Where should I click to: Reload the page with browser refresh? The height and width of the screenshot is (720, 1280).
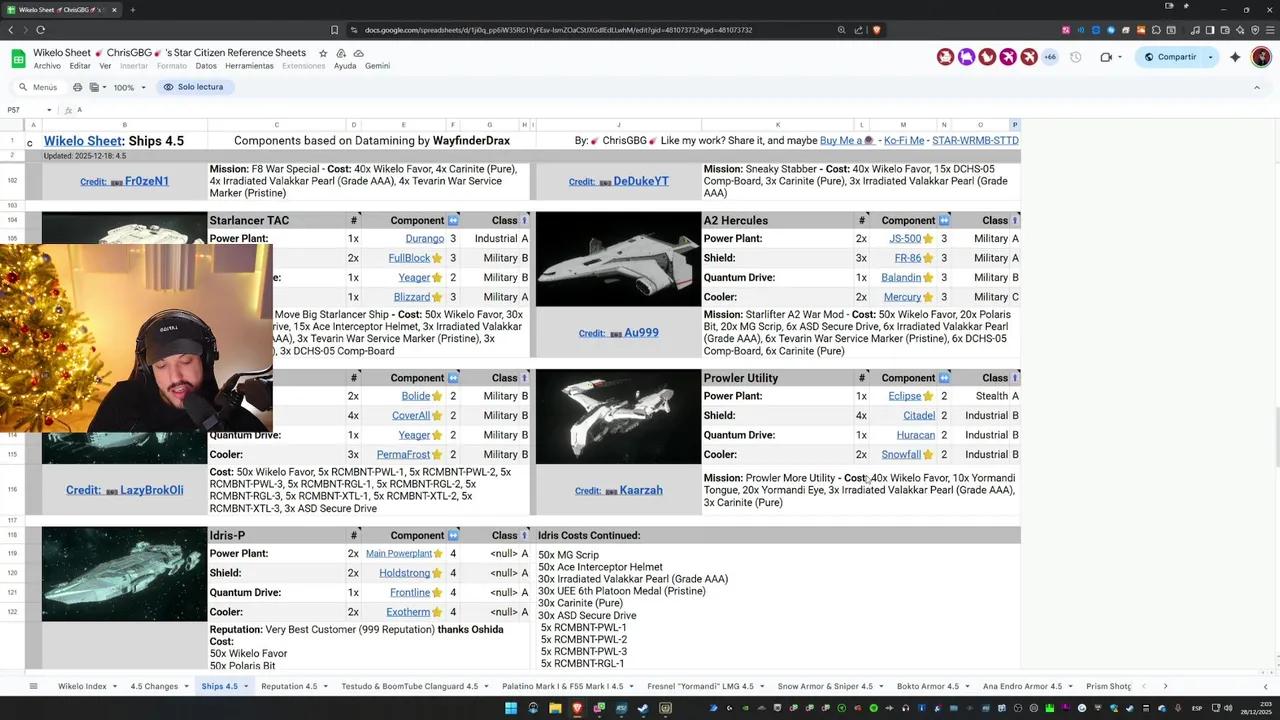[x=40, y=30]
